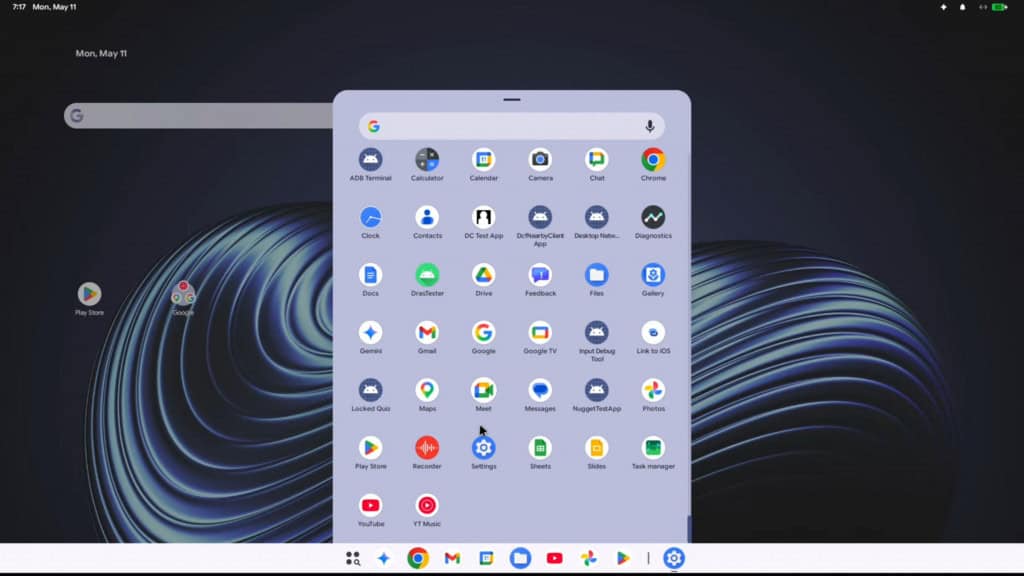
Task: Launch Chrome from the app drawer
Action: [x=653, y=159]
